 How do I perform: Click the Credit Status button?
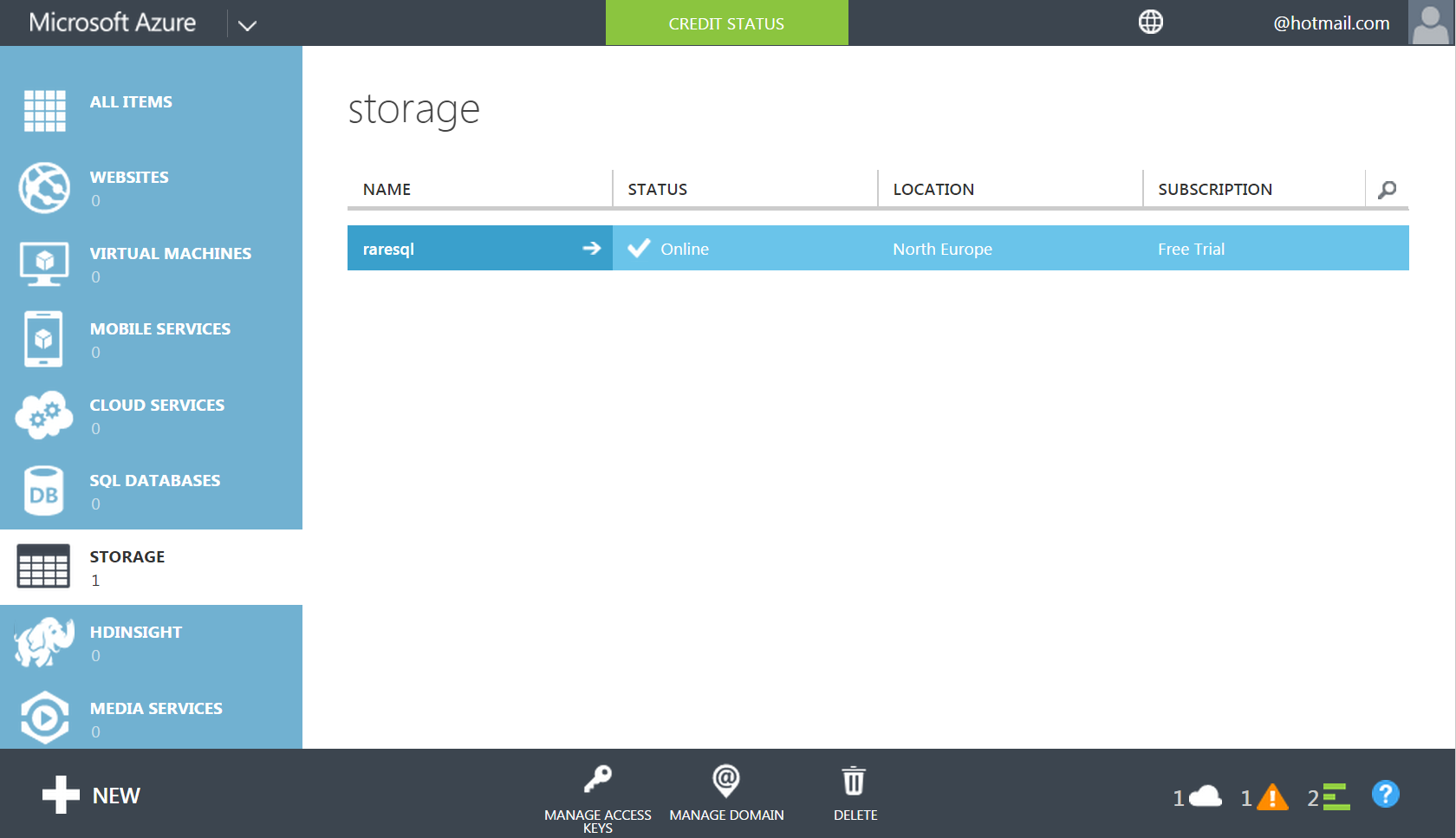coord(726,23)
